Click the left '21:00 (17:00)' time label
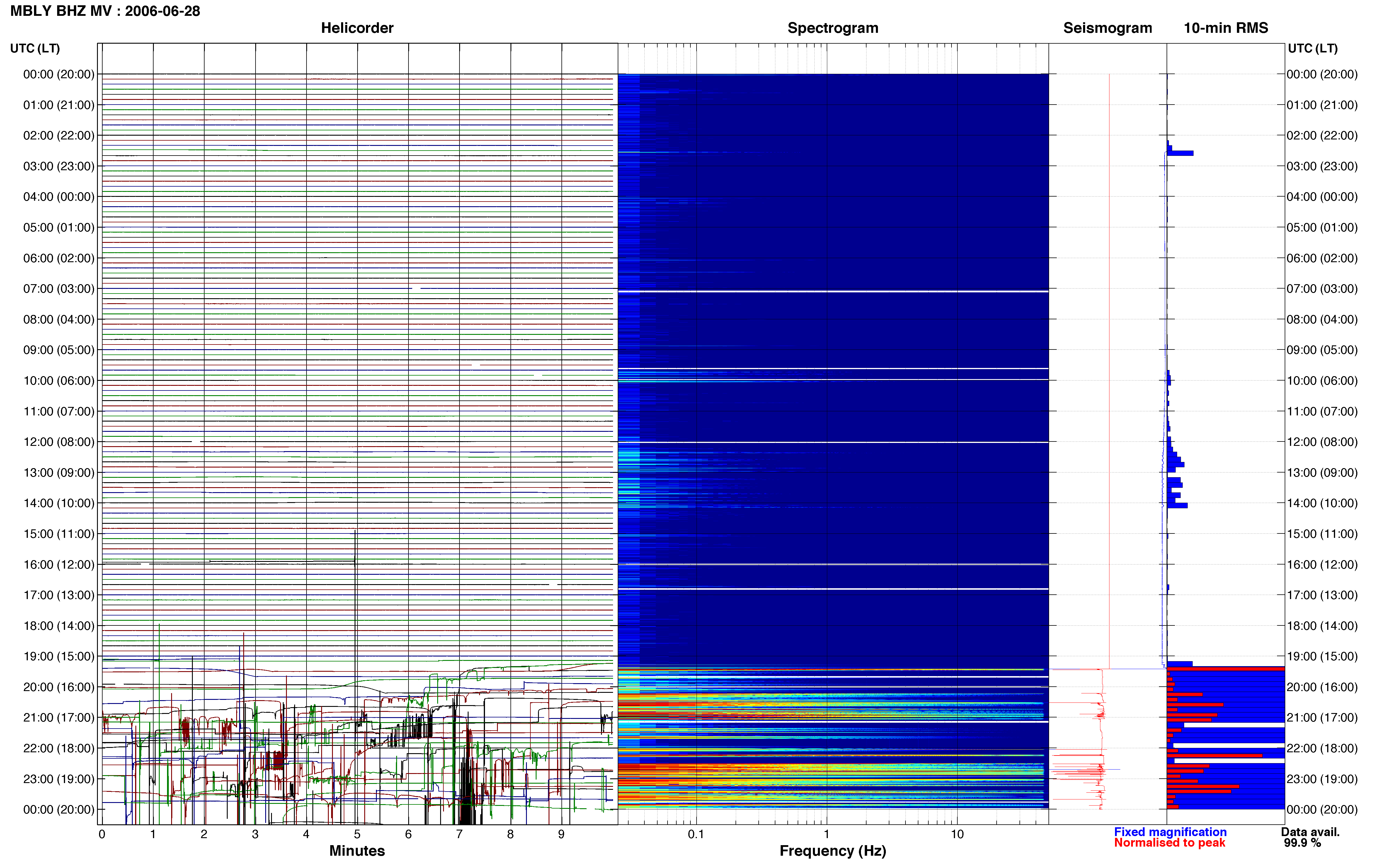Image resolution: width=1389 pixels, height=868 pixels. coord(59,717)
